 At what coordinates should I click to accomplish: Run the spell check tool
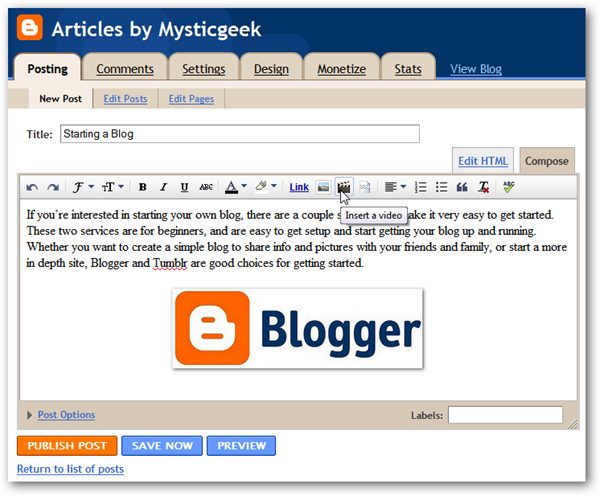tap(509, 187)
